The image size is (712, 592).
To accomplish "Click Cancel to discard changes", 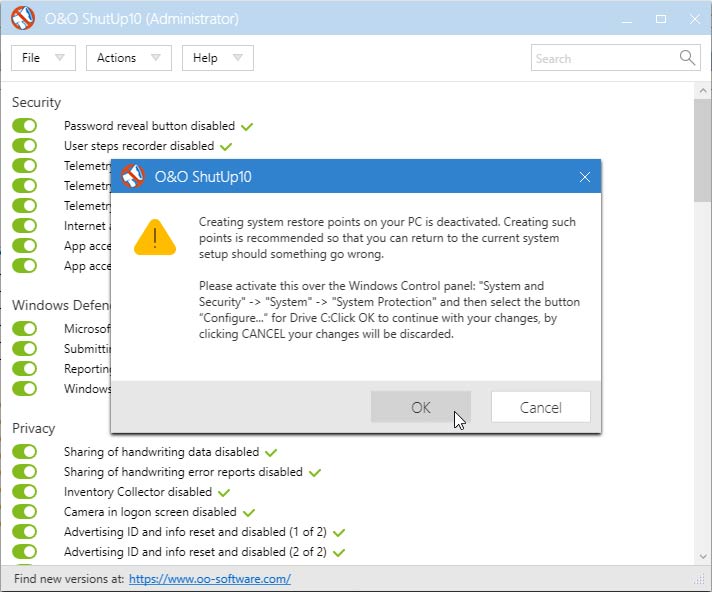I will point(540,407).
